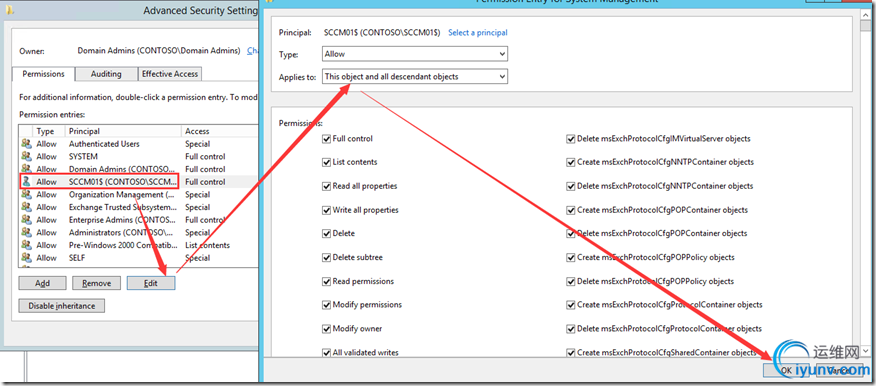Select the Authenticated Users principal entry
The width and height of the screenshot is (876, 386).
click(x=138, y=144)
